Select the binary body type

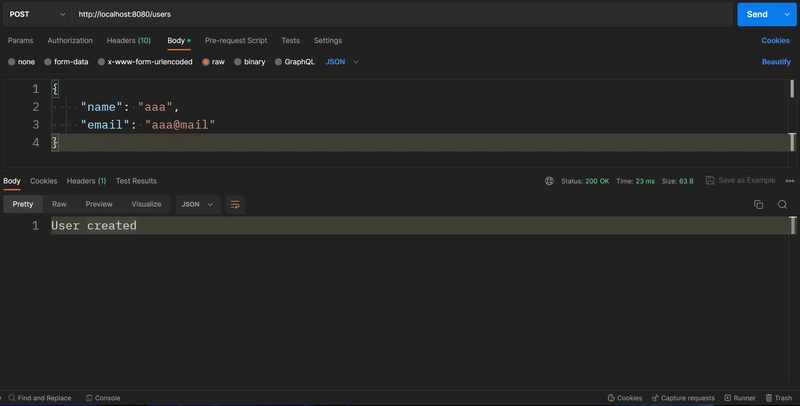249,62
